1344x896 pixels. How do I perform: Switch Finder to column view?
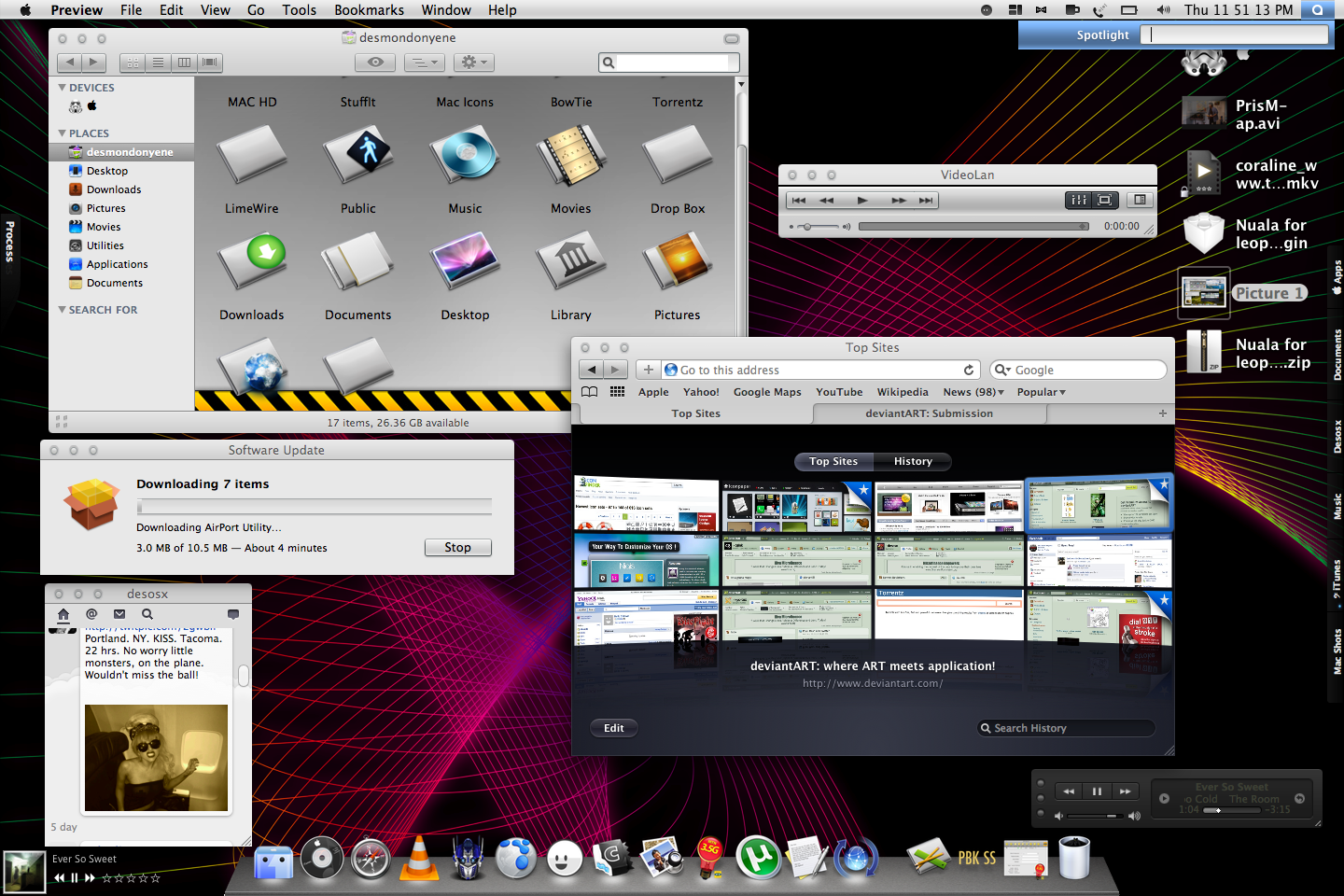(184, 63)
